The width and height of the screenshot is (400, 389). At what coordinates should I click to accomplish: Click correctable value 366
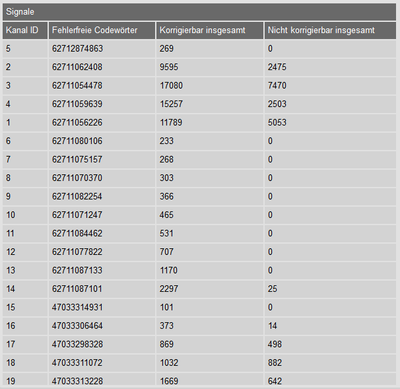point(166,197)
